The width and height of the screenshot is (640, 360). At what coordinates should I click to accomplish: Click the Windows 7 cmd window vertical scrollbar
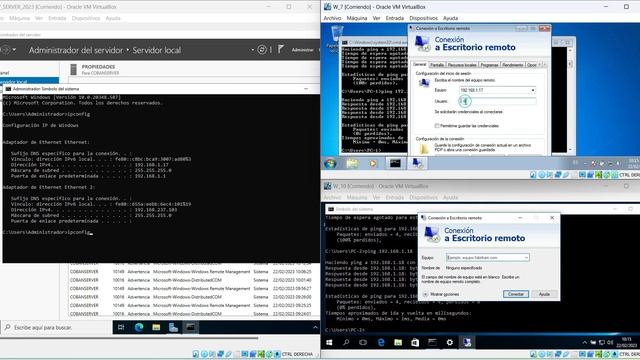click(x=570, y=99)
